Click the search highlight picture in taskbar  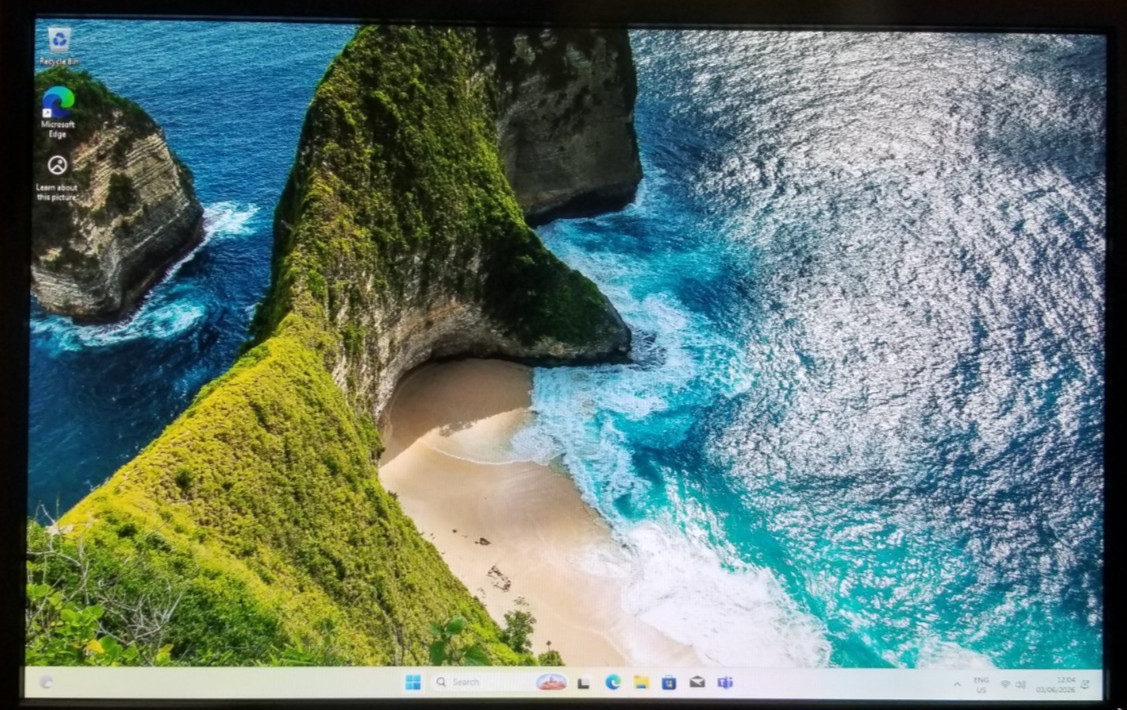tap(551, 682)
